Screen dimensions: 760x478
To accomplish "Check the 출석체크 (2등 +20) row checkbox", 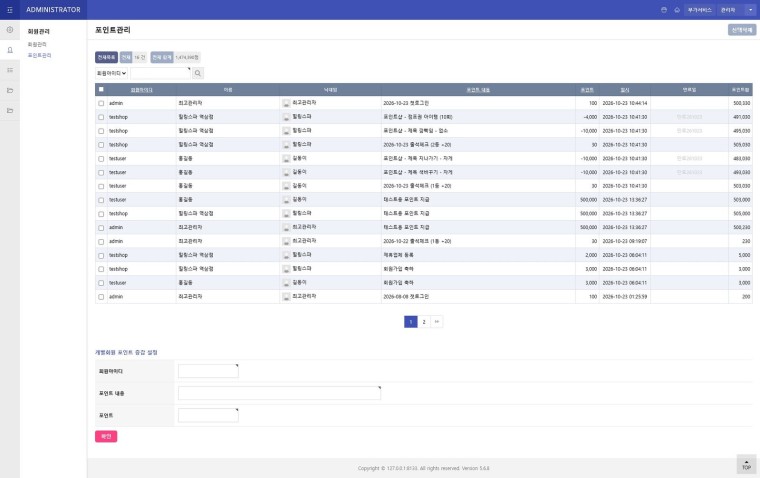I will pyautogui.click(x=101, y=145).
